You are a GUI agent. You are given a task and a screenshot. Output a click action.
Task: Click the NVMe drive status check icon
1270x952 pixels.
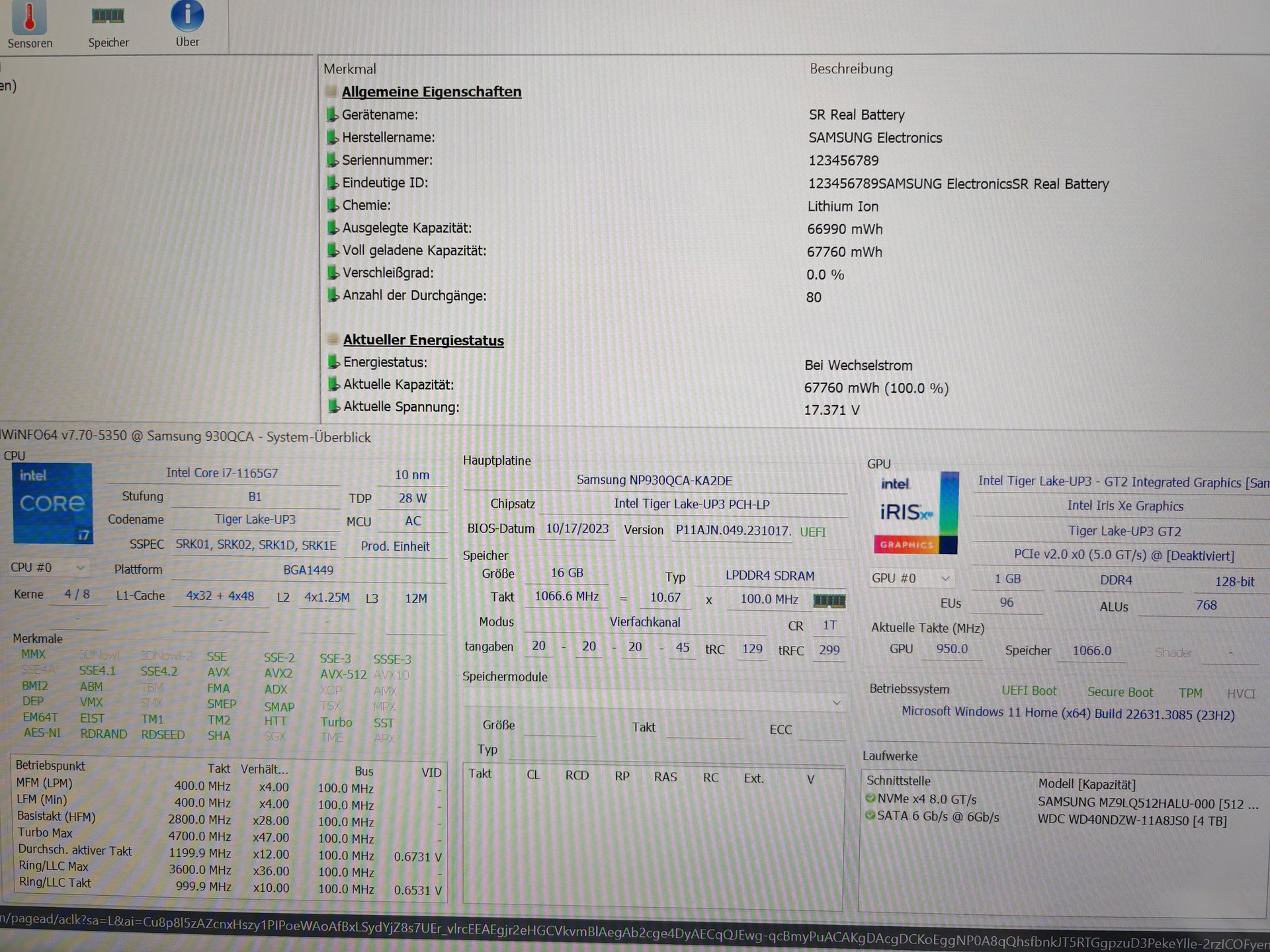point(870,799)
